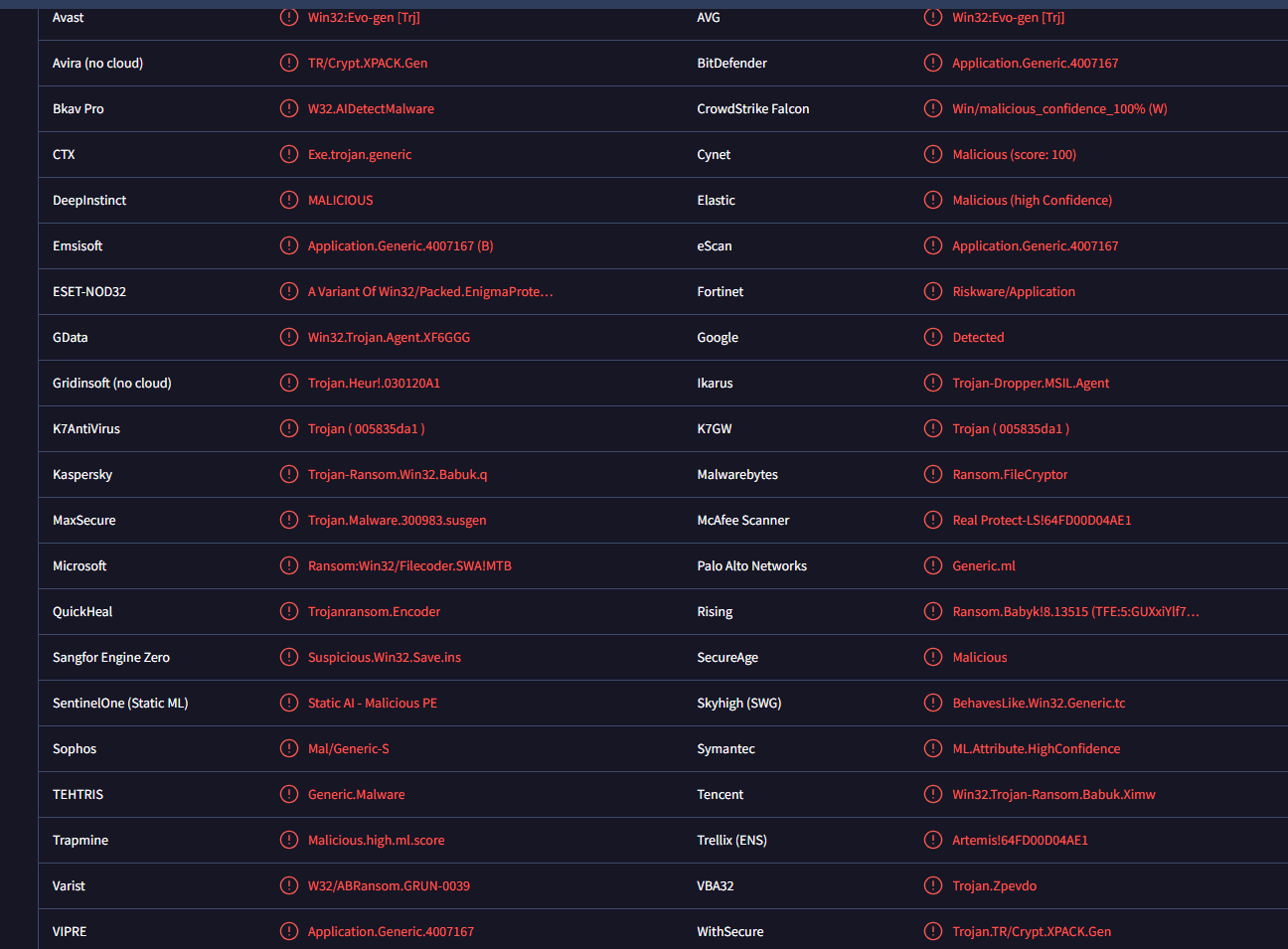Click the alert icon in the Avira row
Screen dimensions: 1288x949
click(x=289, y=63)
